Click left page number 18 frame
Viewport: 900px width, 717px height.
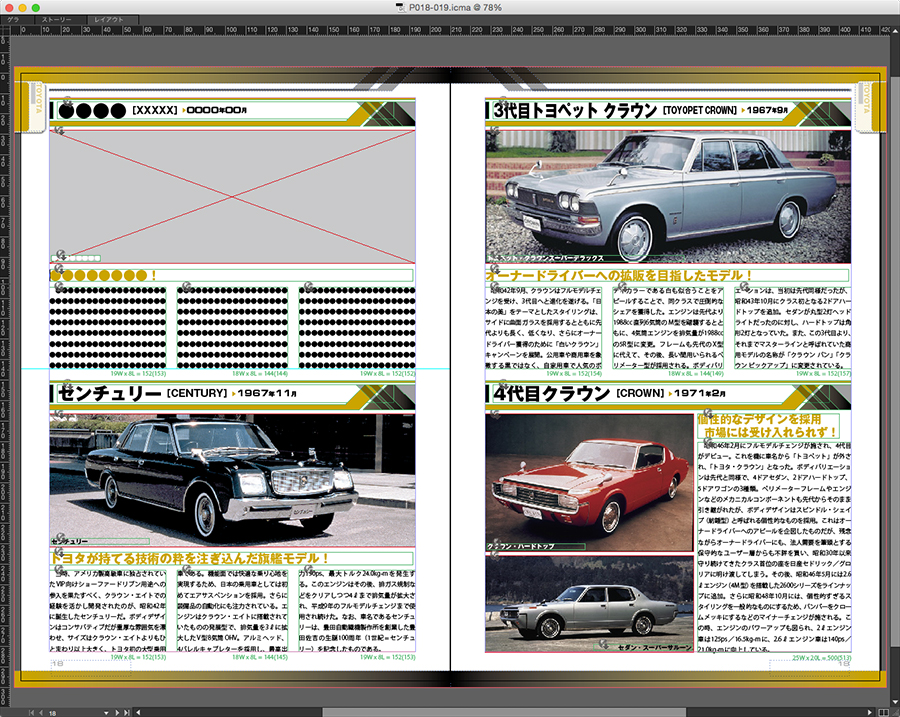[x=91, y=668]
